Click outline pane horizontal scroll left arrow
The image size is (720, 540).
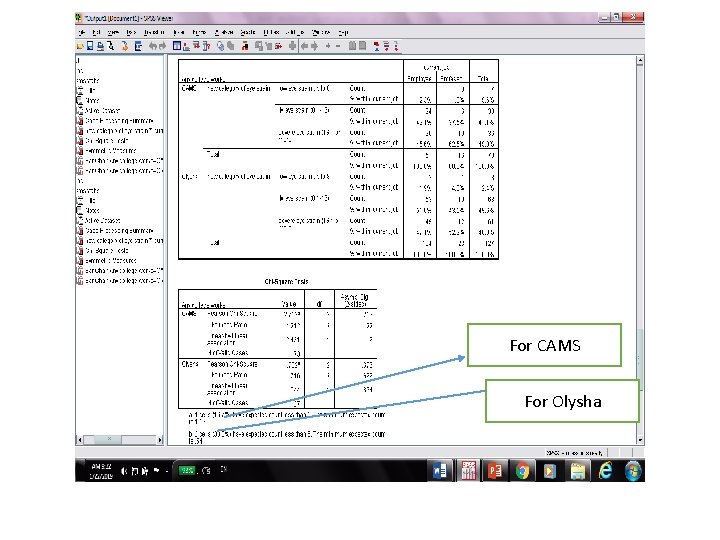tap(79, 440)
